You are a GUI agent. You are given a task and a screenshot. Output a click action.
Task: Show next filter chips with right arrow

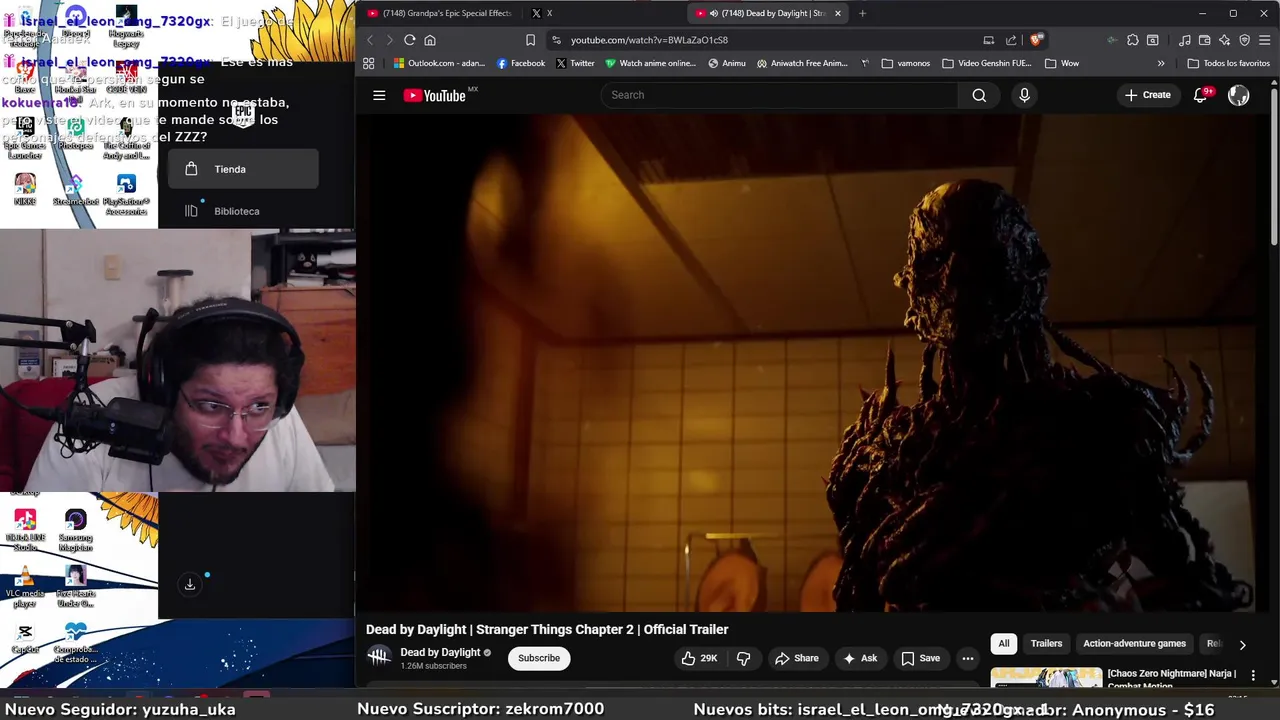coord(1242,645)
